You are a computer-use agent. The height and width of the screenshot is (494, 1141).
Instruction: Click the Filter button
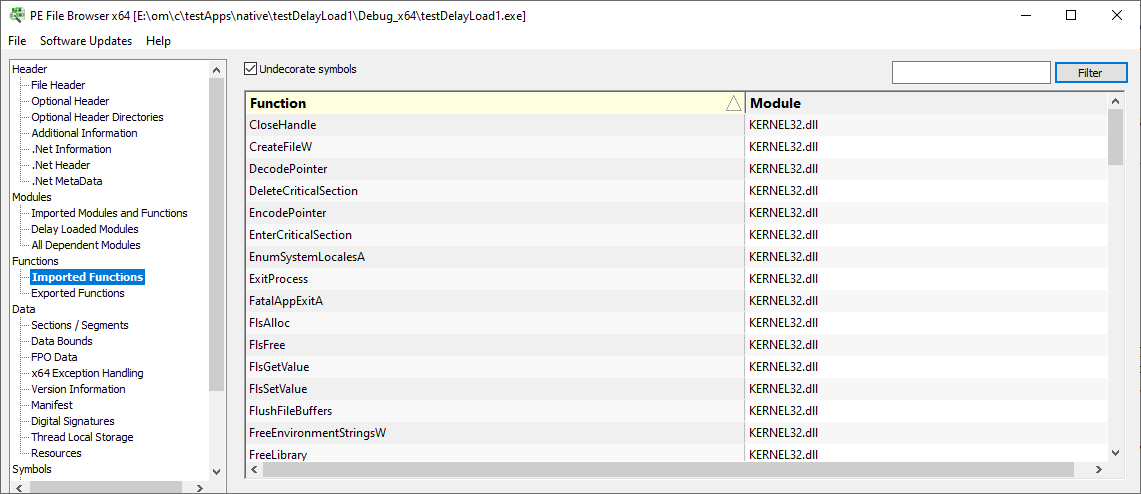coord(1090,73)
